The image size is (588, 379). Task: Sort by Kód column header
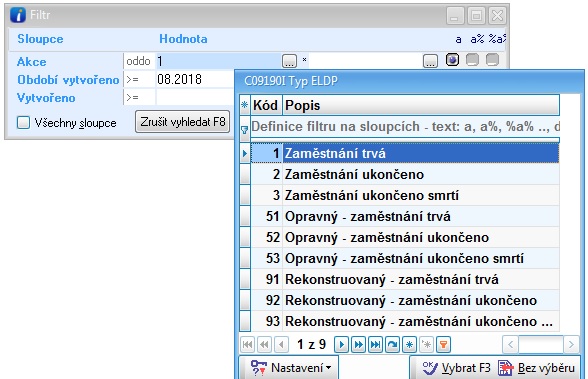pyautogui.click(x=266, y=105)
